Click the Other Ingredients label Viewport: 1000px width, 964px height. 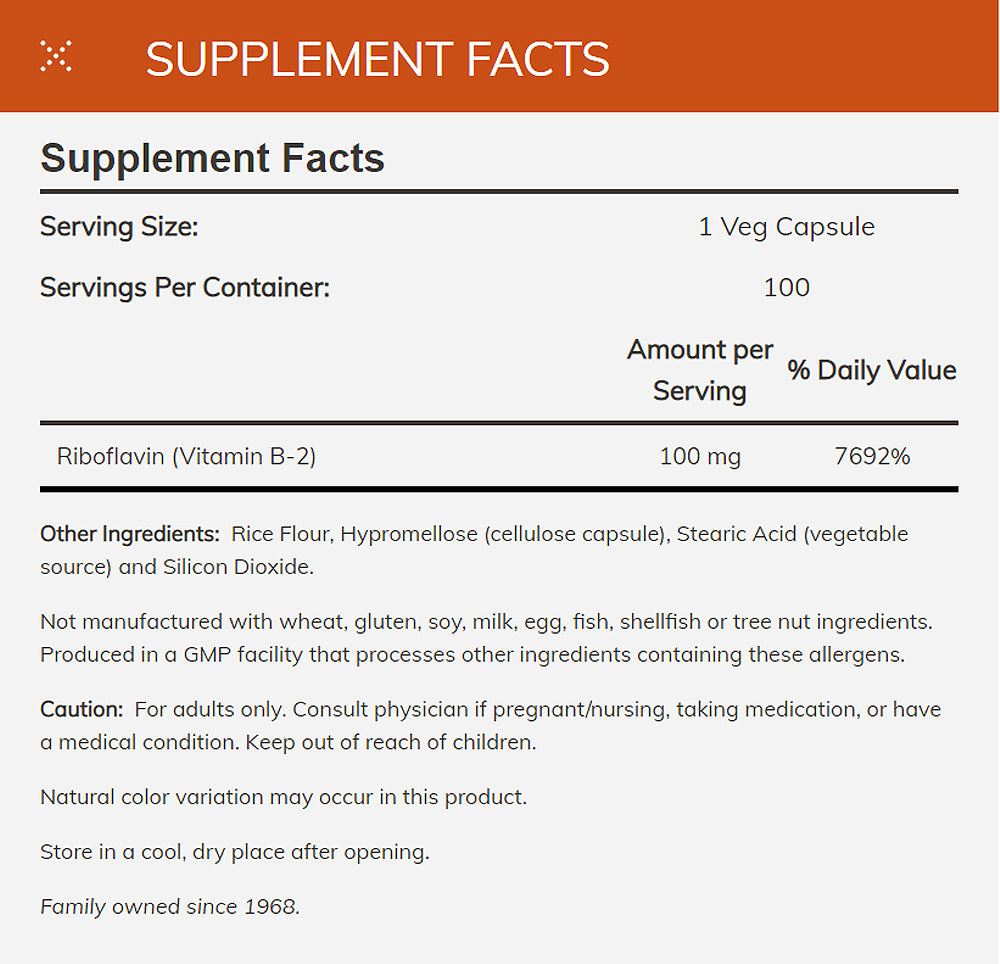point(129,534)
